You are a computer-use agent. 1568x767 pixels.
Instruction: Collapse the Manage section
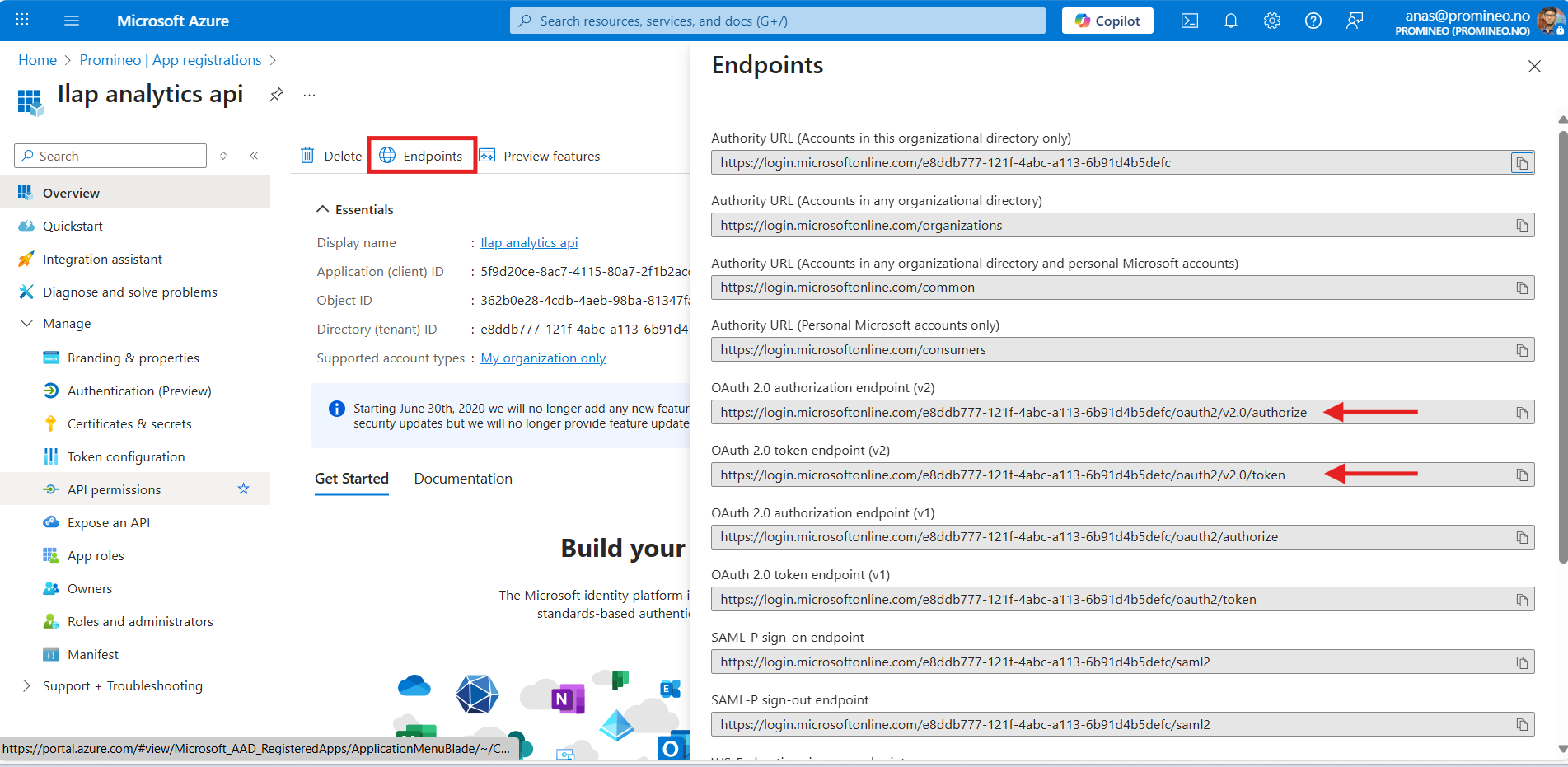pos(26,324)
